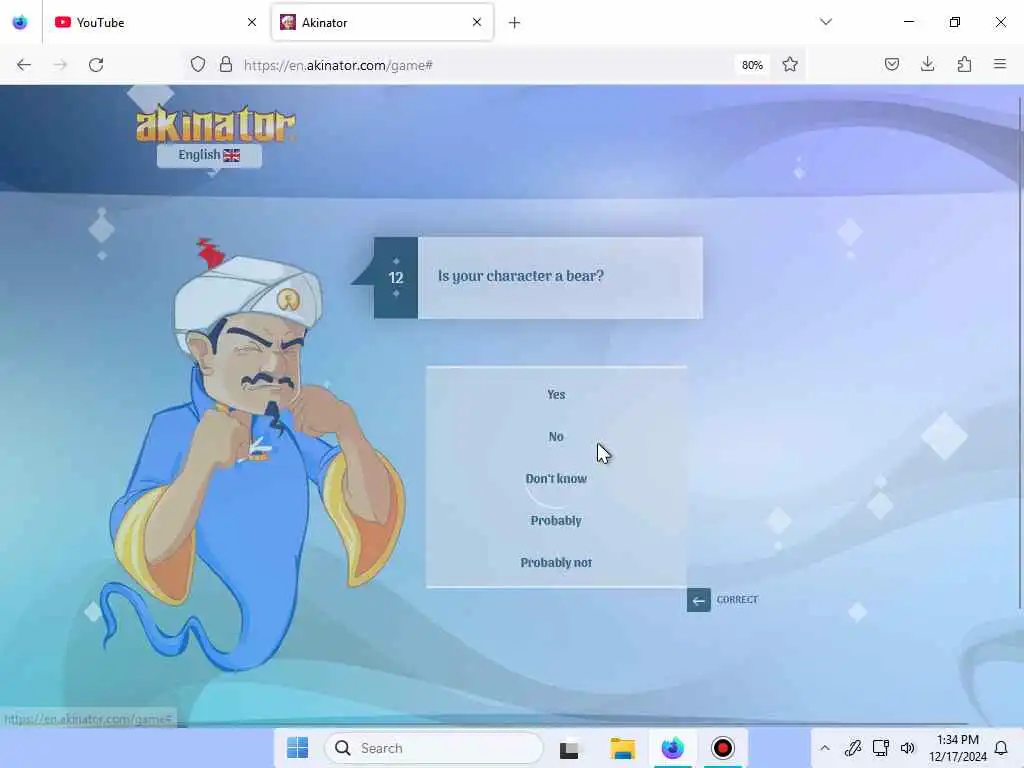Open a new browser tab
Image resolution: width=1024 pixels, height=768 pixels.
click(x=515, y=23)
